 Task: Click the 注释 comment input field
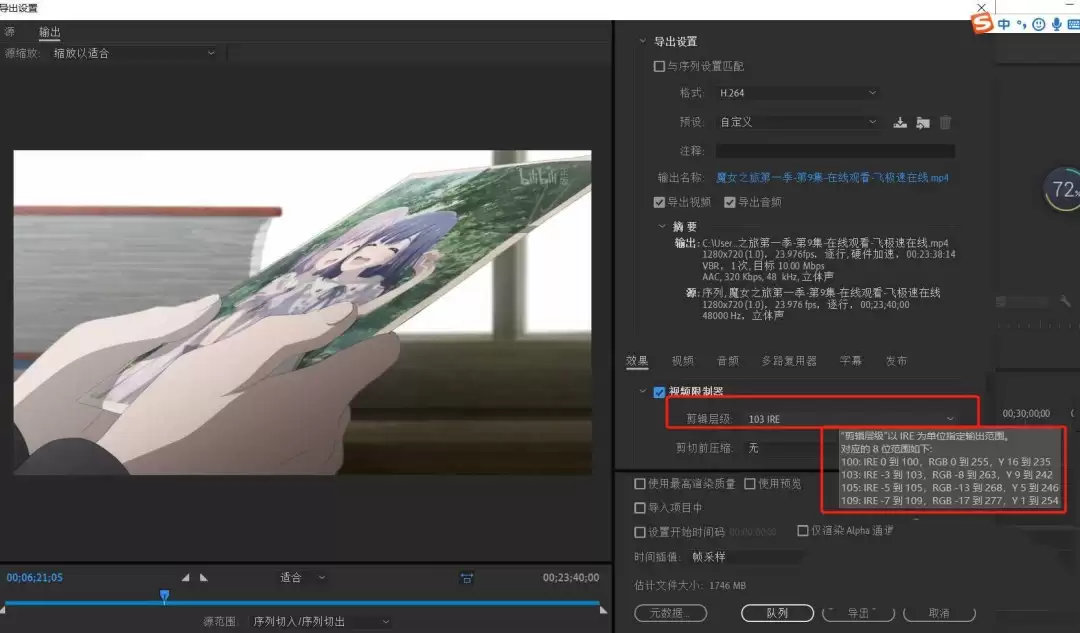click(x=835, y=151)
